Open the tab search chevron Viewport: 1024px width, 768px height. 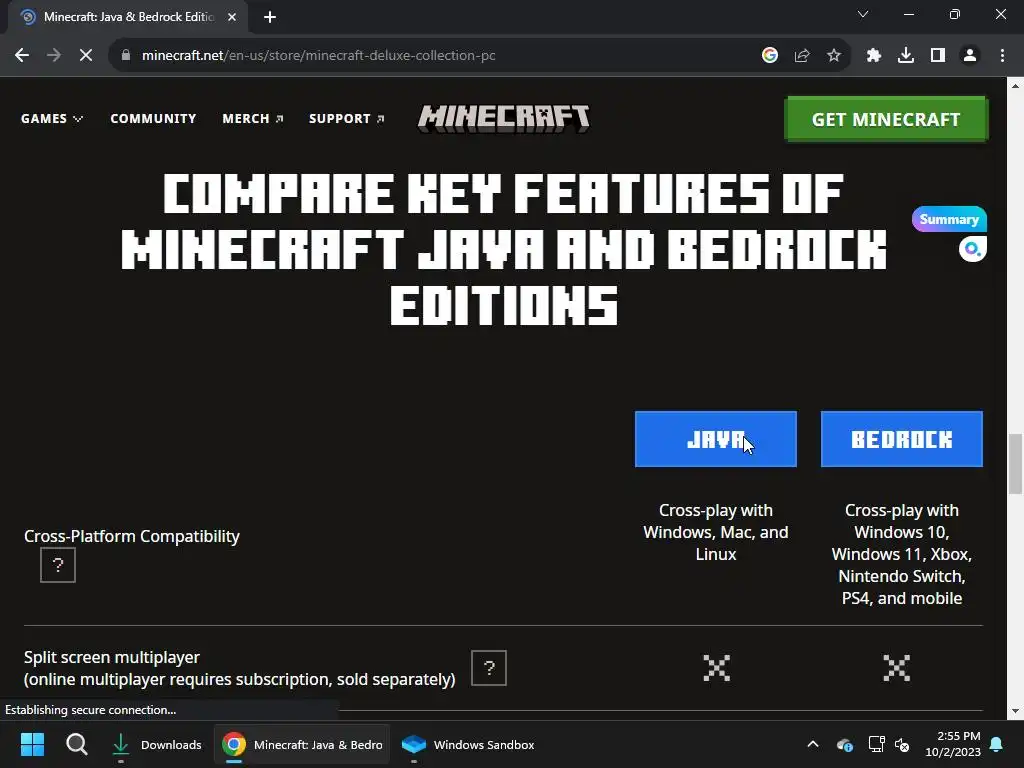pyautogui.click(x=863, y=14)
